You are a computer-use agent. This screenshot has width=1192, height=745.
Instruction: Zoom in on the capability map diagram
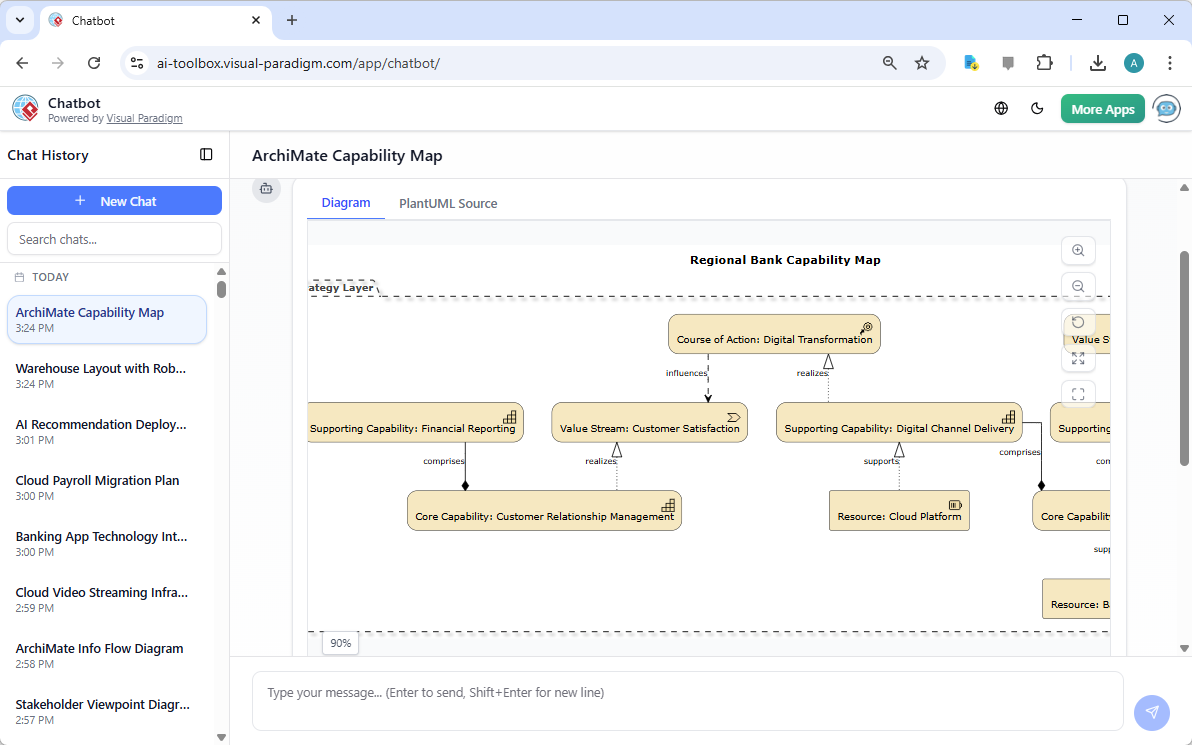[x=1078, y=250]
